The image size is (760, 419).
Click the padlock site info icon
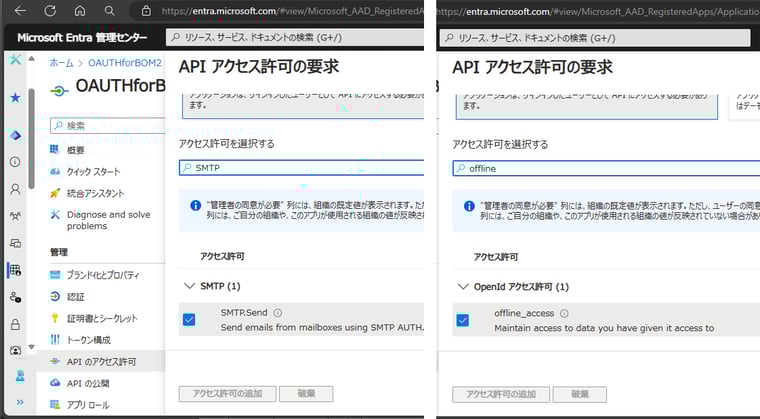point(146,10)
